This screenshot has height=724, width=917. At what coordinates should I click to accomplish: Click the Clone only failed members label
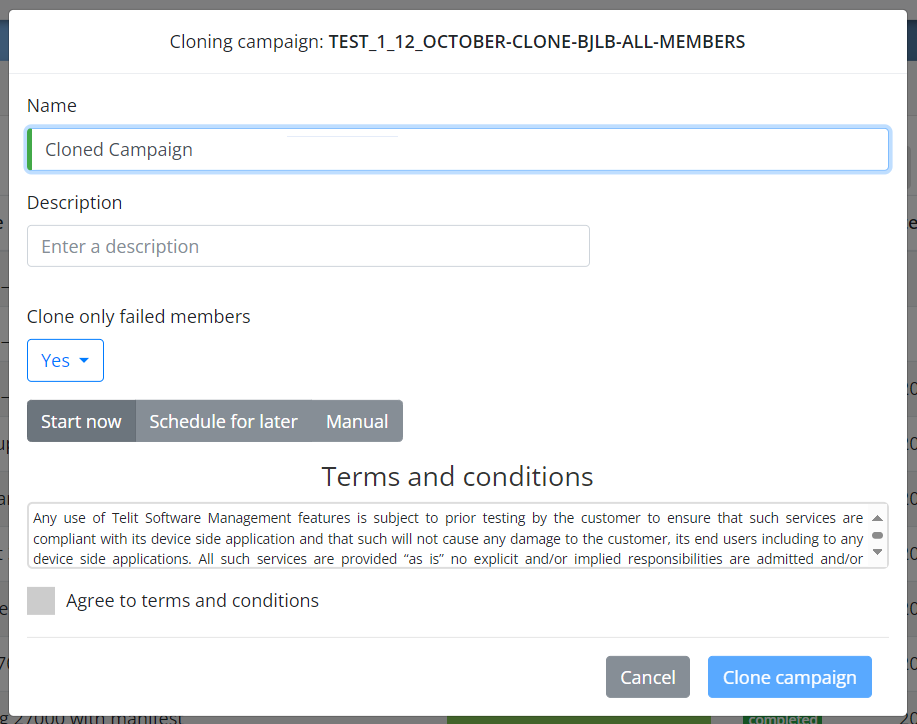139,316
